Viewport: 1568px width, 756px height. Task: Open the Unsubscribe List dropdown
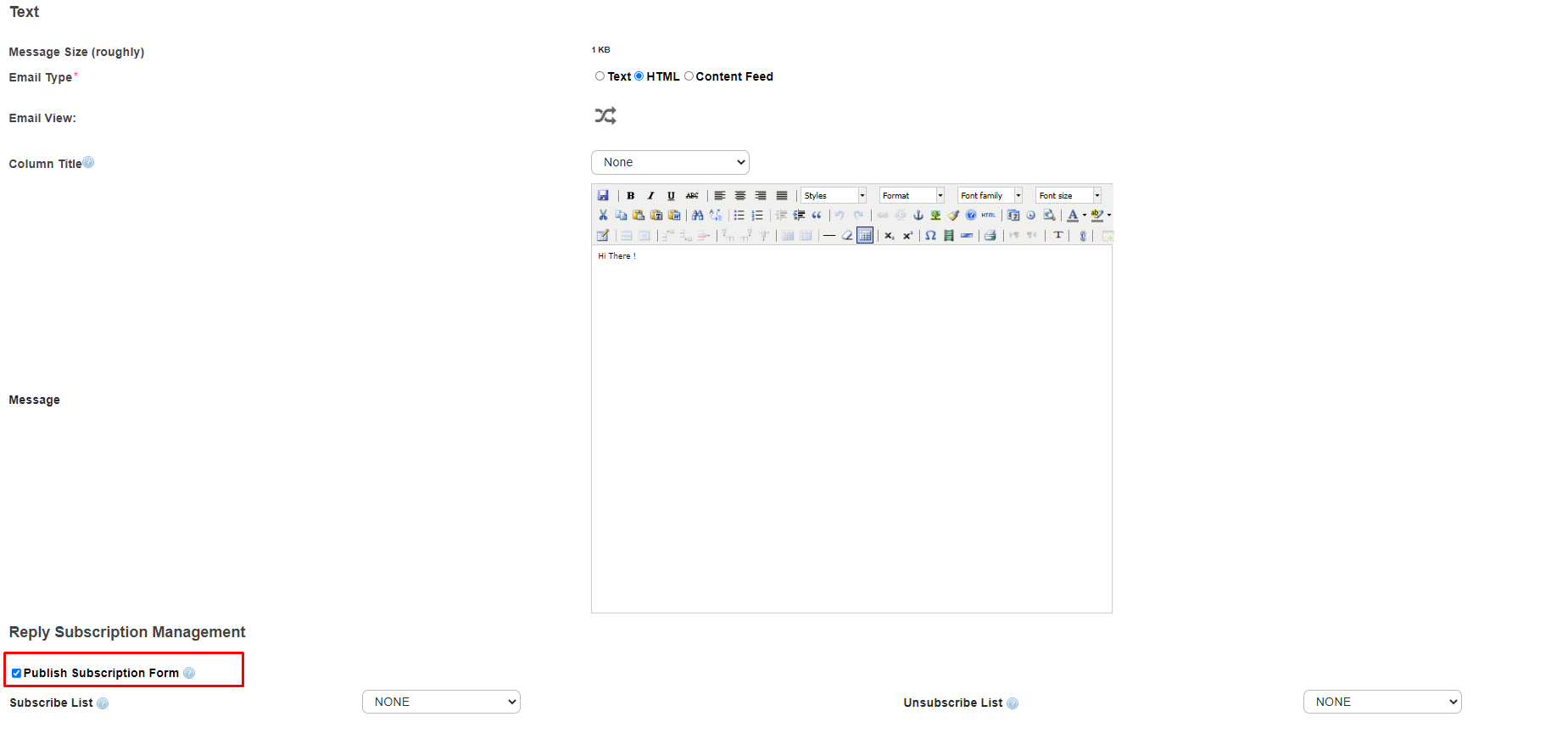click(1381, 703)
